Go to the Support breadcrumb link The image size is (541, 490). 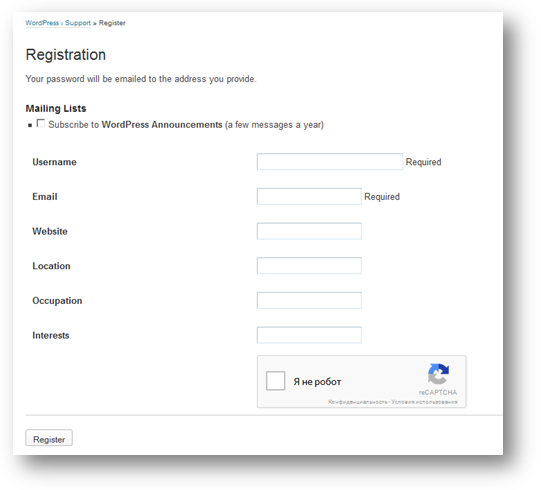click(x=78, y=23)
